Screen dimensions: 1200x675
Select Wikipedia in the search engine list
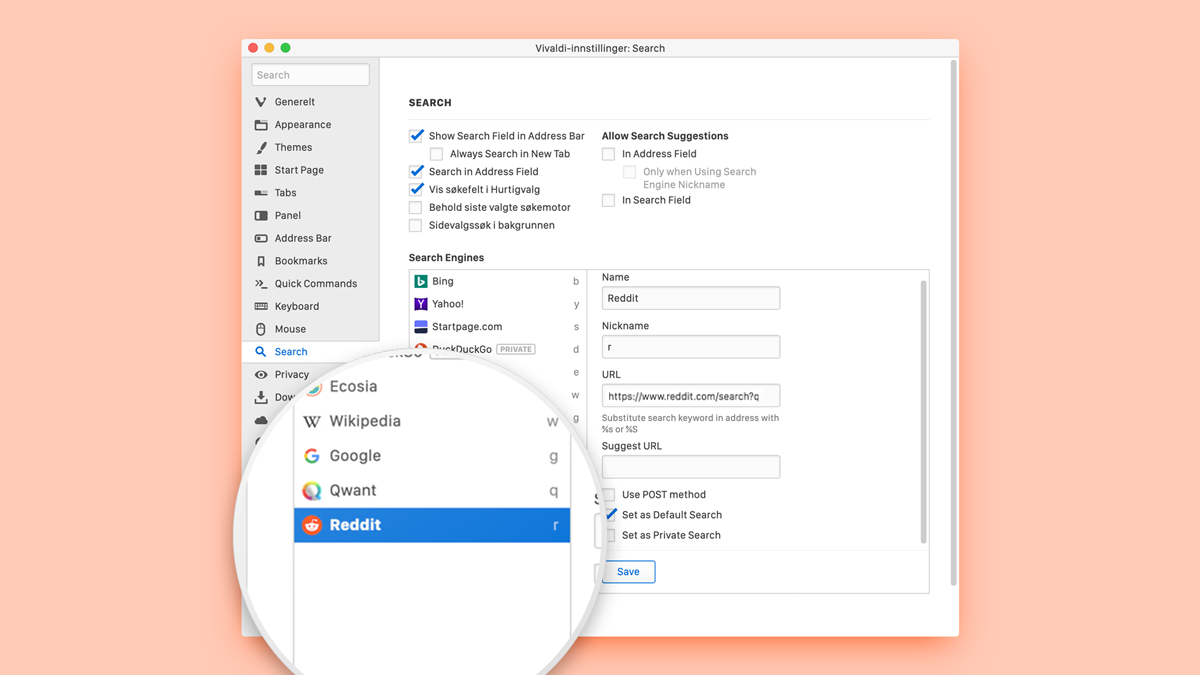click(432, 421)
